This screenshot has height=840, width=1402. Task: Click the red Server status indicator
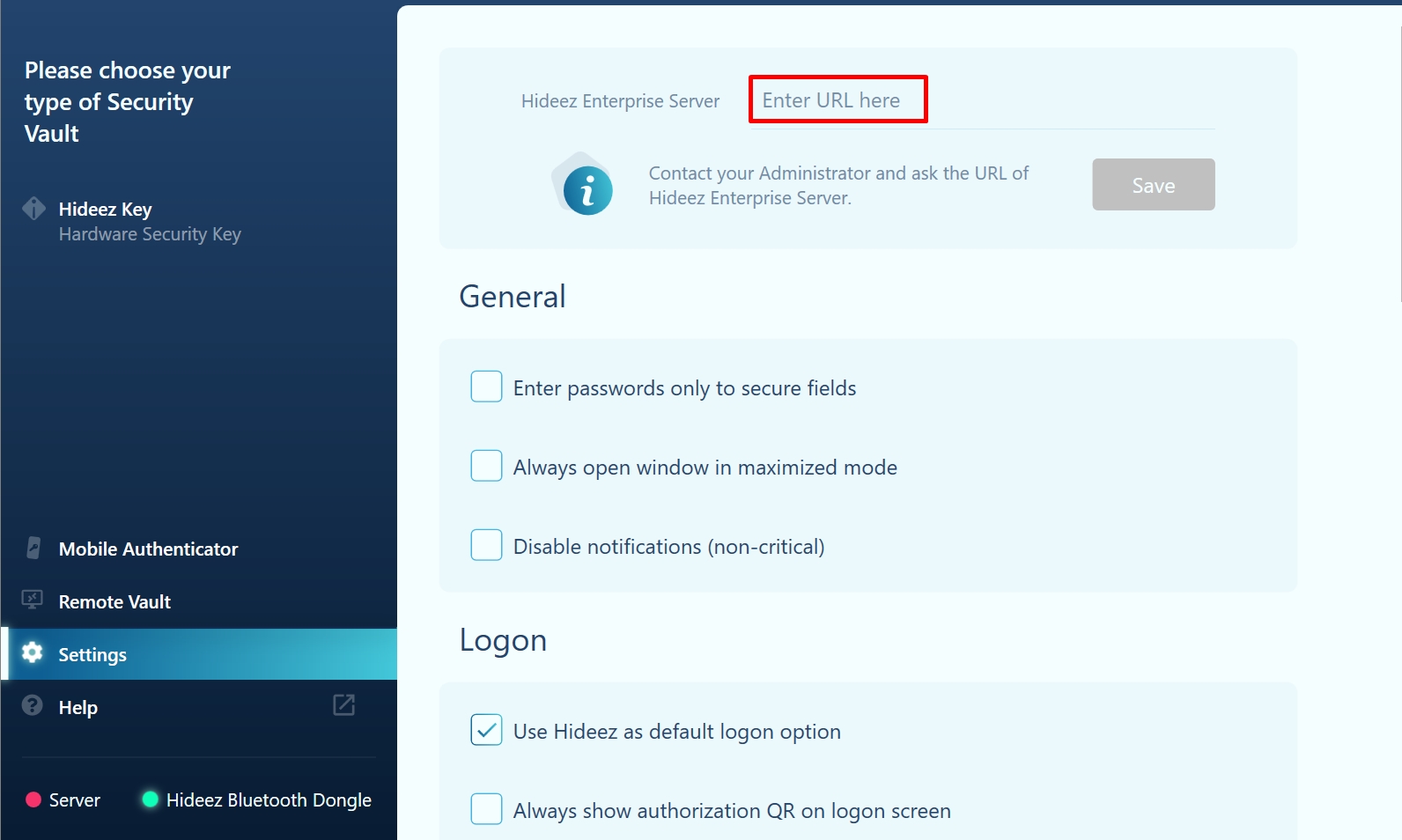(33, 799)
